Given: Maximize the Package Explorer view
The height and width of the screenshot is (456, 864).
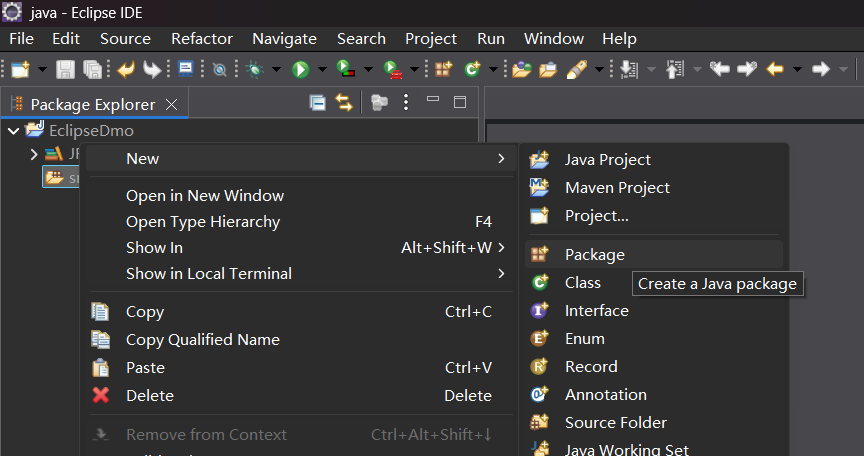Looking at the screenshot, I should coord(460,102).
